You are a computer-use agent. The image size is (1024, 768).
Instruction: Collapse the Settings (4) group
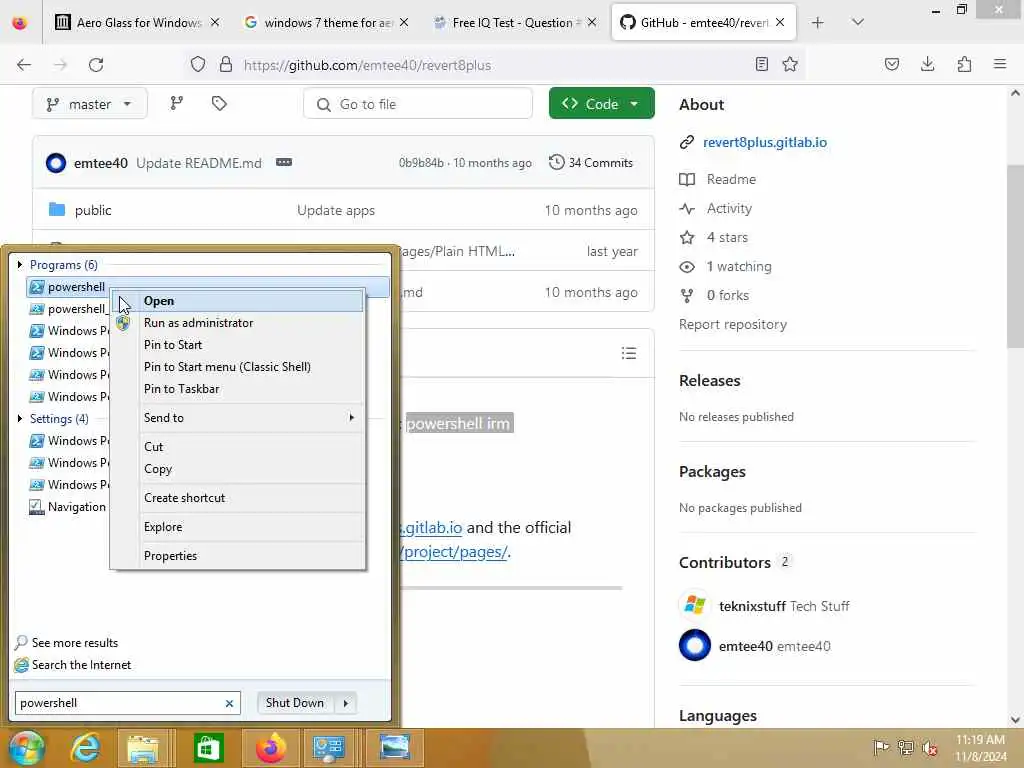pyautogui.click(x=20, y=419)
